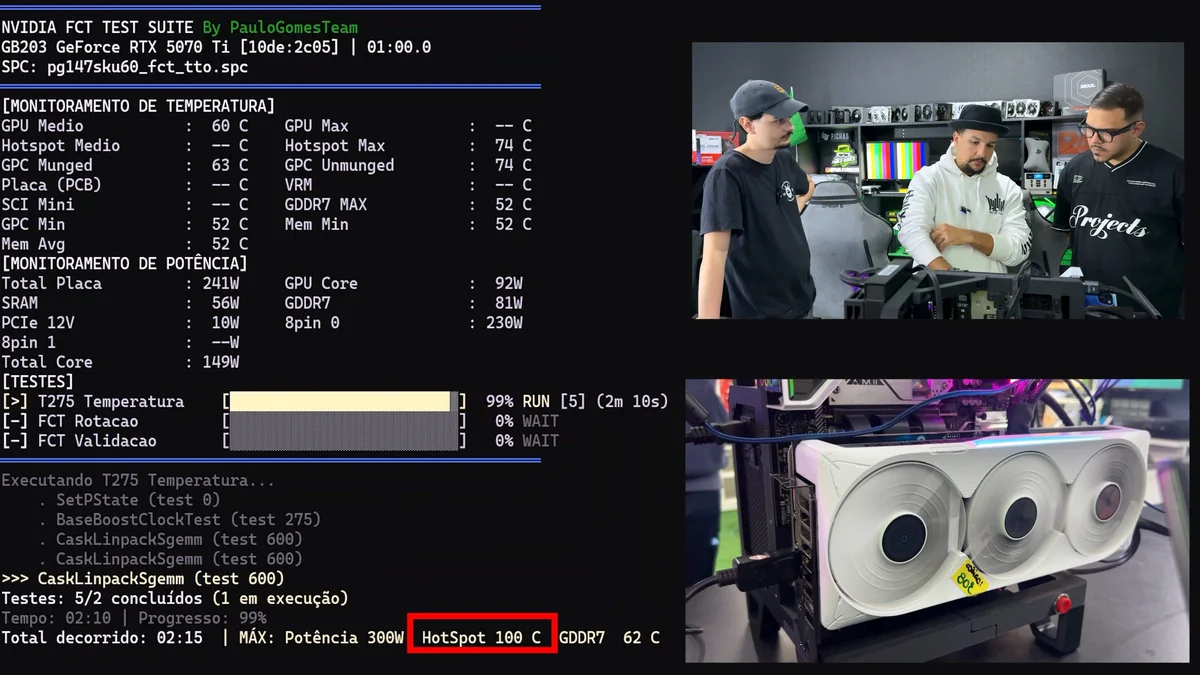Select the 'GB203 GeForce RTX 5070 Ti [10de:2c05]' line
This screenshot has width=1200, height=675.
[174, 47]
